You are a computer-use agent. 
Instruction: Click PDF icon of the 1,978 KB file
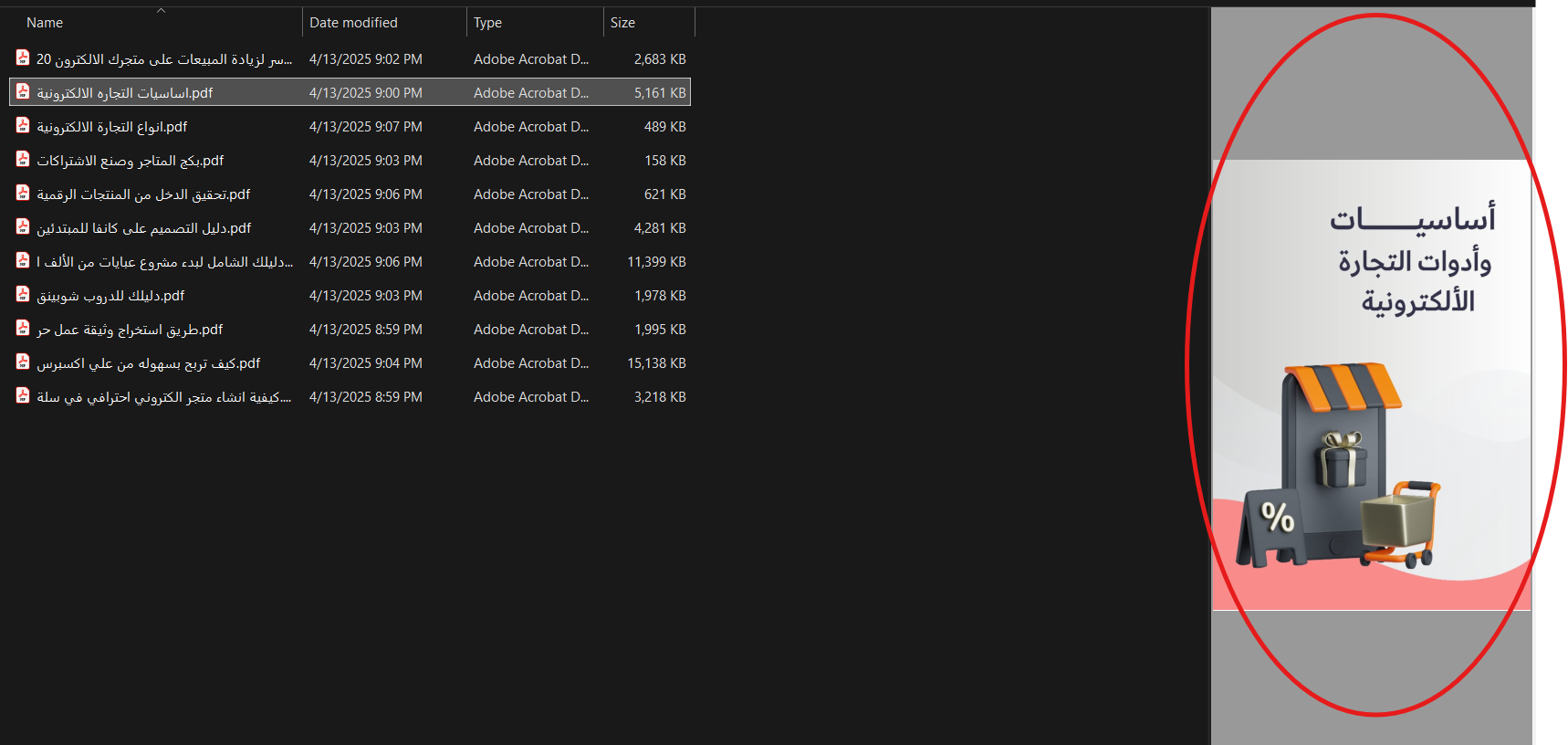pyautogui.click(x=23, y=295)
